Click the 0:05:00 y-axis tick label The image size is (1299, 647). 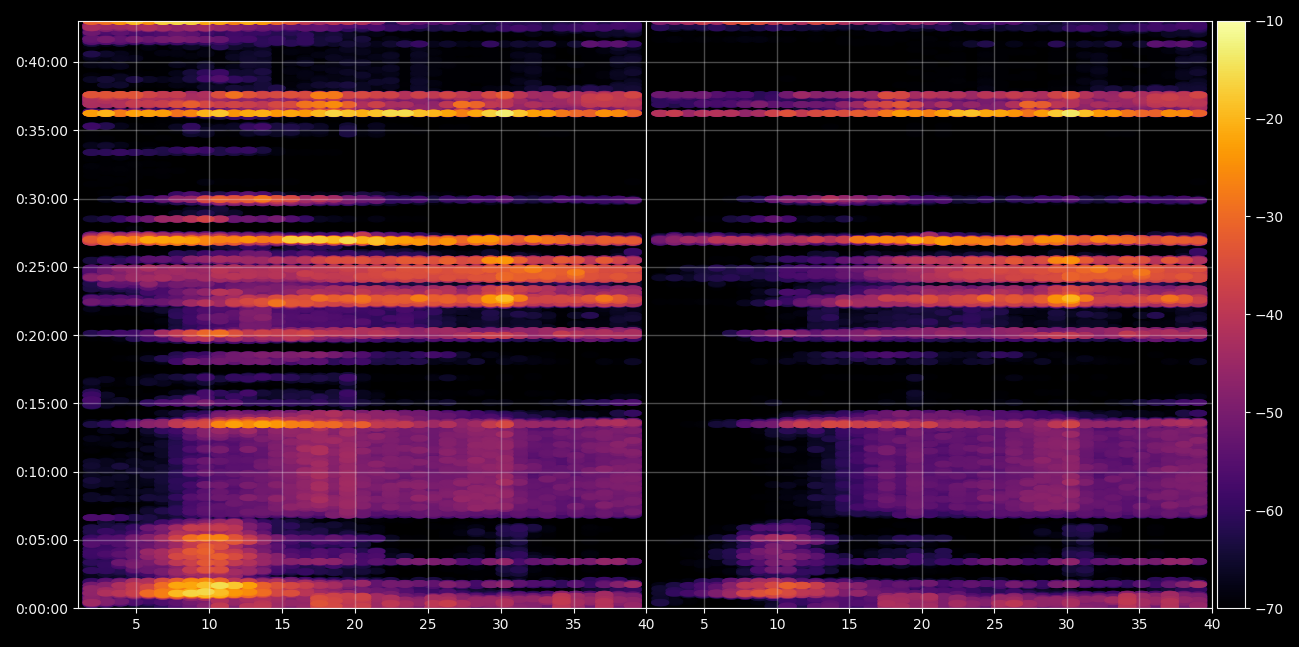click(41, 541)
